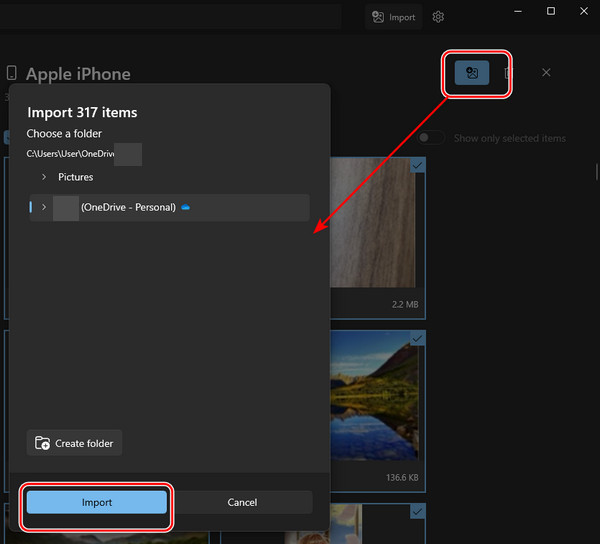Click Create folder button

pos(75,443)
